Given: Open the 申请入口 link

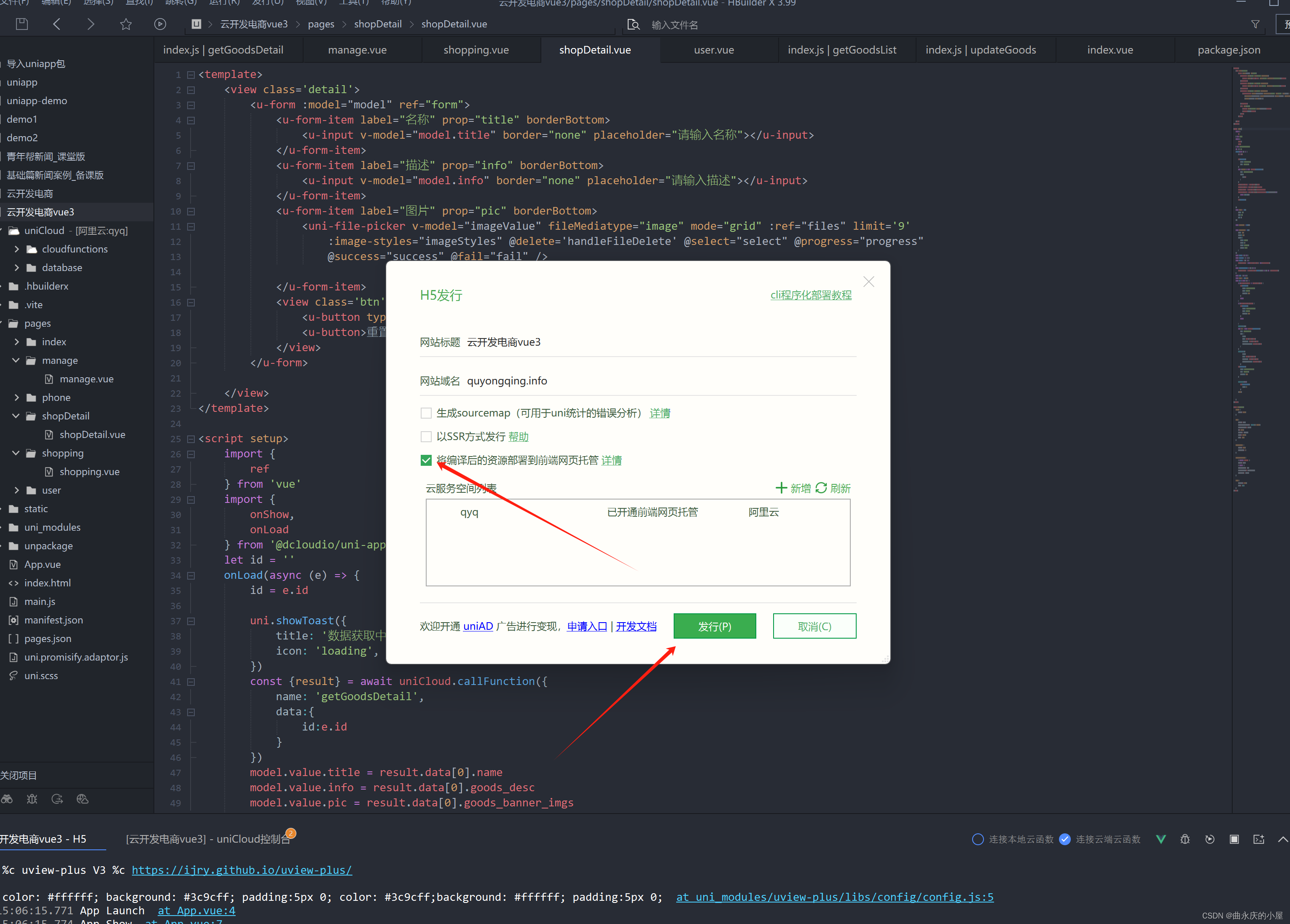Looking at the screenshot, I should pyautogui.click(x=587, y=626).
